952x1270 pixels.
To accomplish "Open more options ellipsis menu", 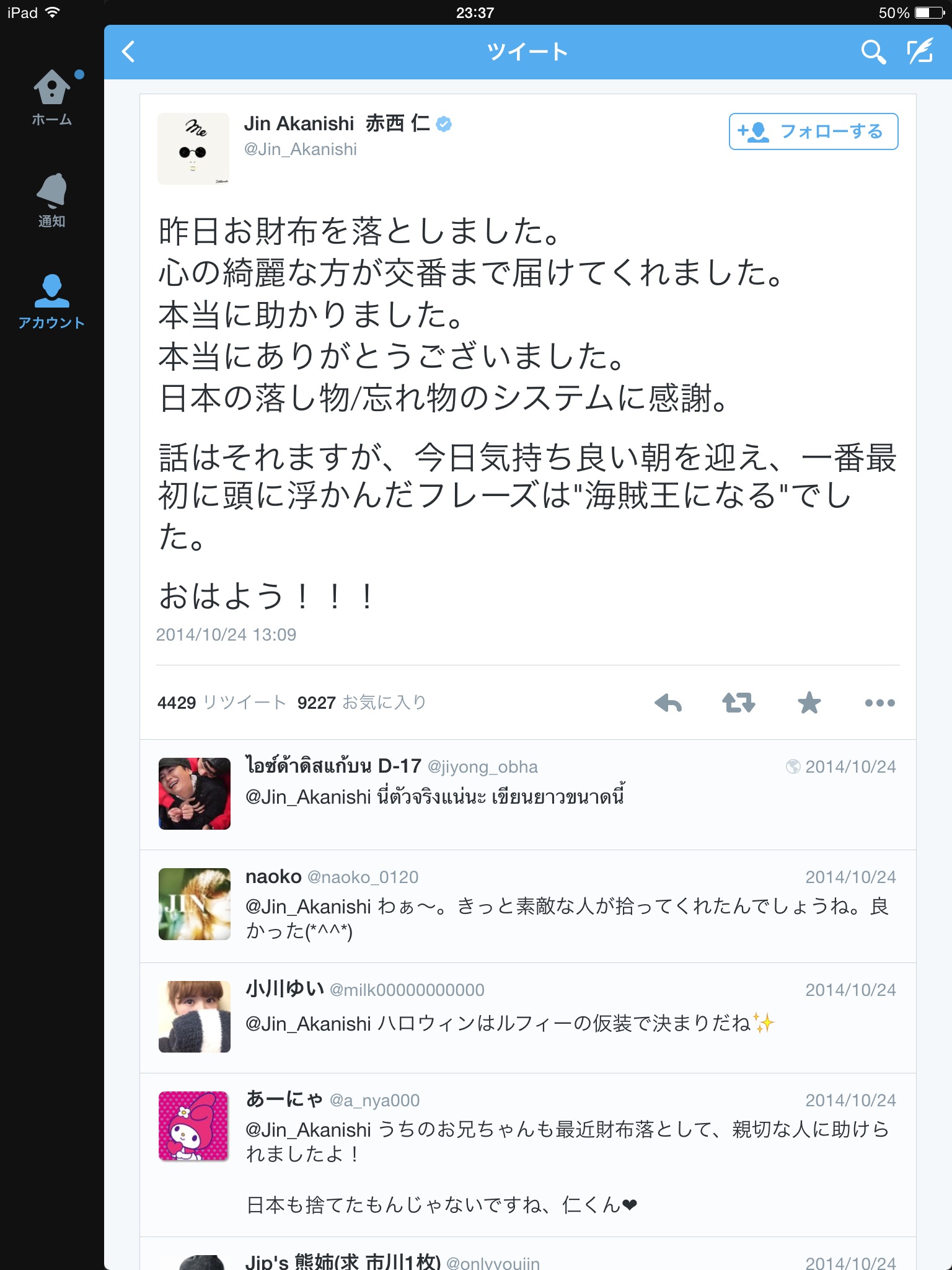I will (880, 703).
